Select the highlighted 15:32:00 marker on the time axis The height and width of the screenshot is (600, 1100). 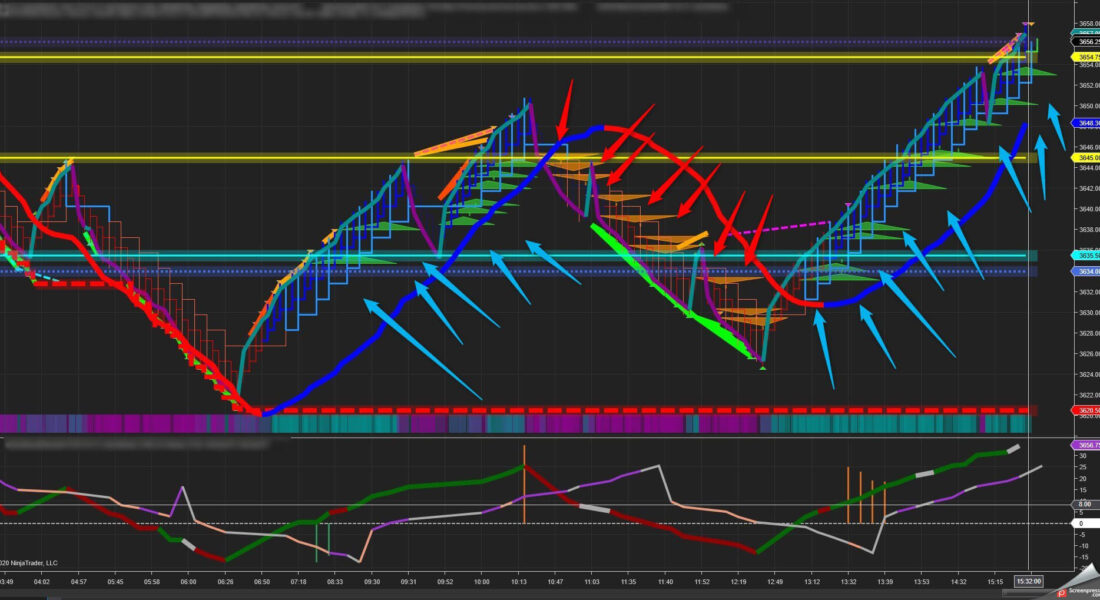click(x=1031, y=580)
